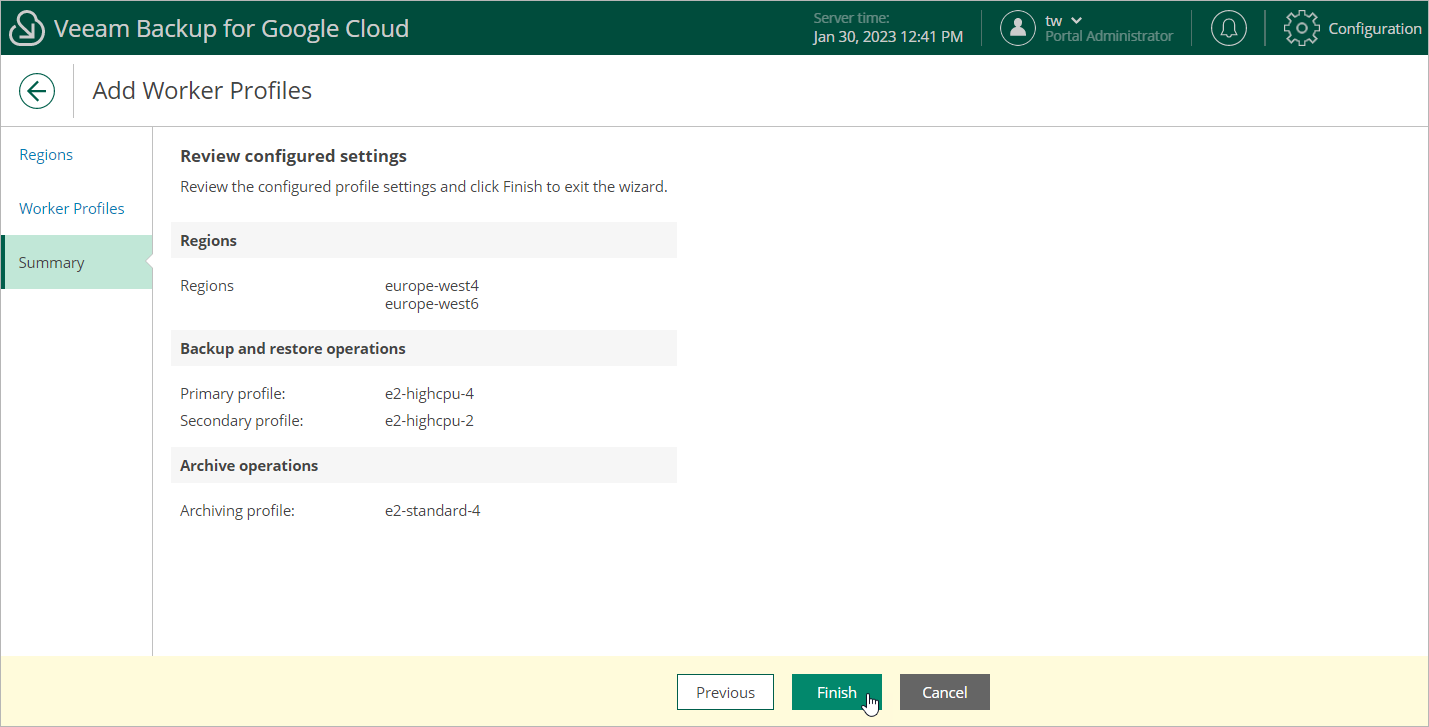Click the e2-standard-4 value
Screen dimensions: 1429x727
coord(433,511)
